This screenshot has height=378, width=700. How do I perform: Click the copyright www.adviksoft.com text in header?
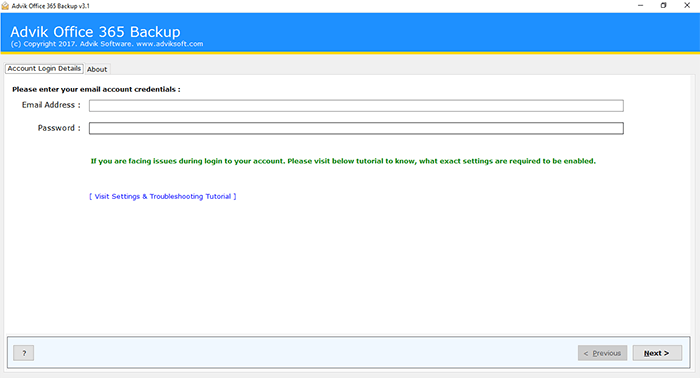click(x=107, y=44)
